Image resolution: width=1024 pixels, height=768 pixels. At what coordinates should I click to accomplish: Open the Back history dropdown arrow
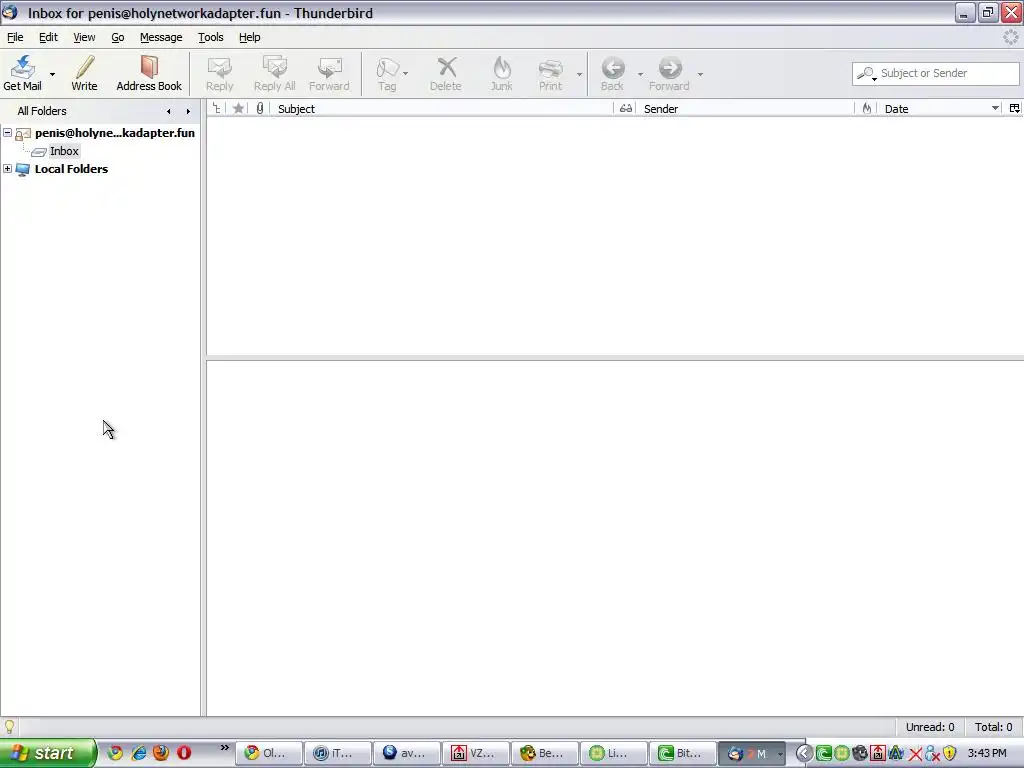click(x=640, y=74)
